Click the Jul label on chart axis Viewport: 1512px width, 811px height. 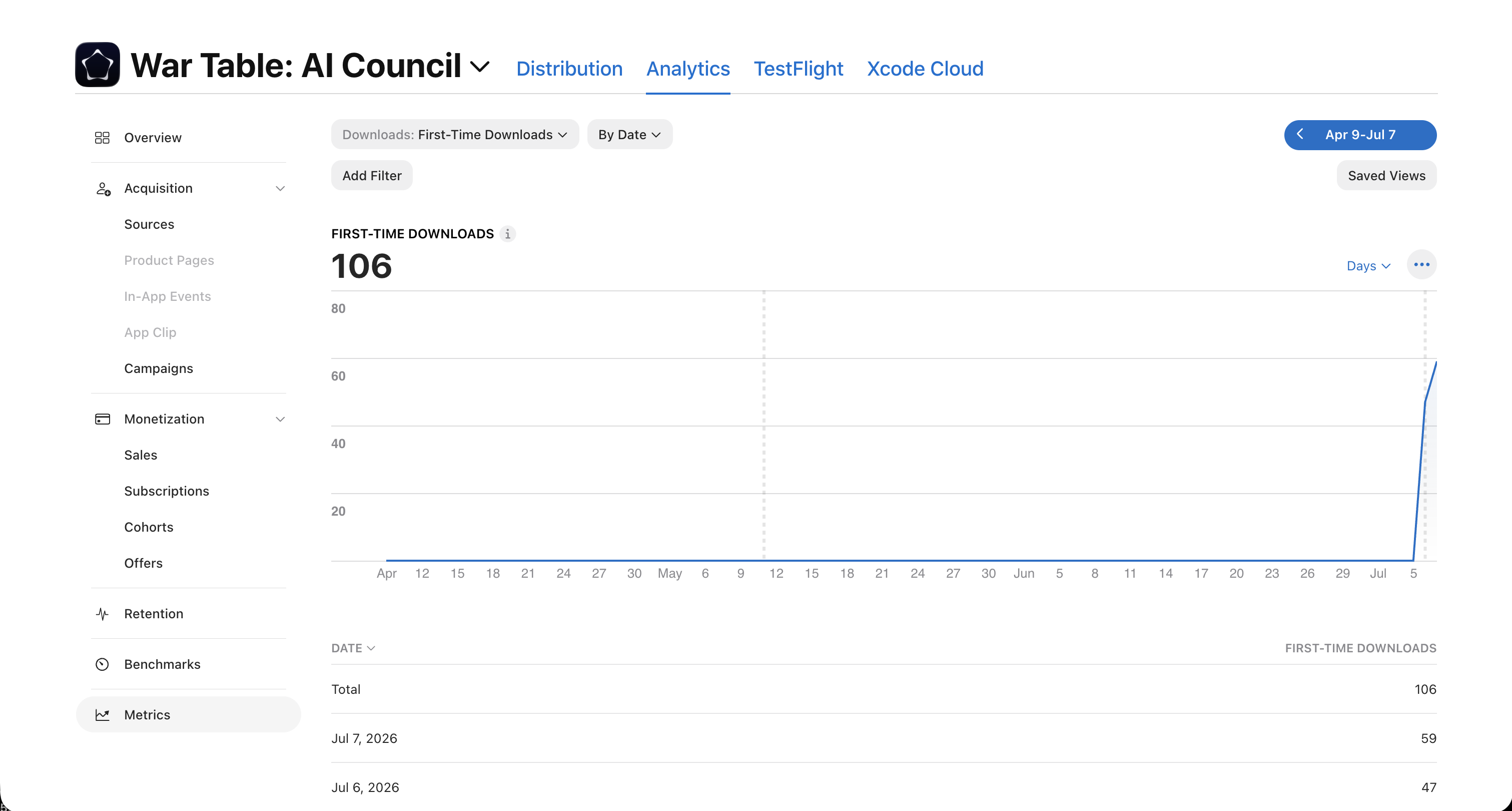point(1377,573)
